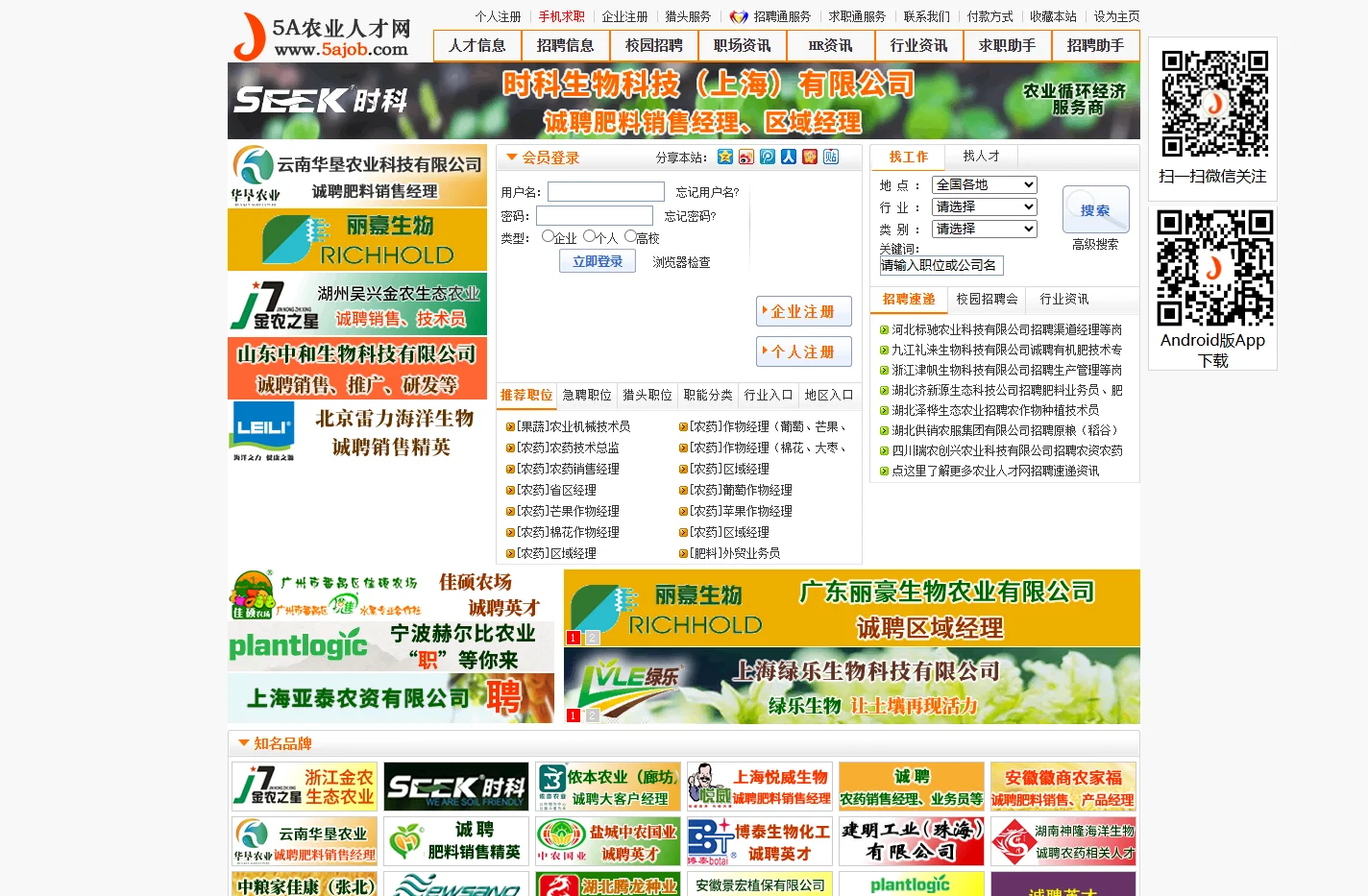The width and height of the screenshot is (1368, 896).
Task: Switch to 找工作 search tab
Action: click(909, 157)
